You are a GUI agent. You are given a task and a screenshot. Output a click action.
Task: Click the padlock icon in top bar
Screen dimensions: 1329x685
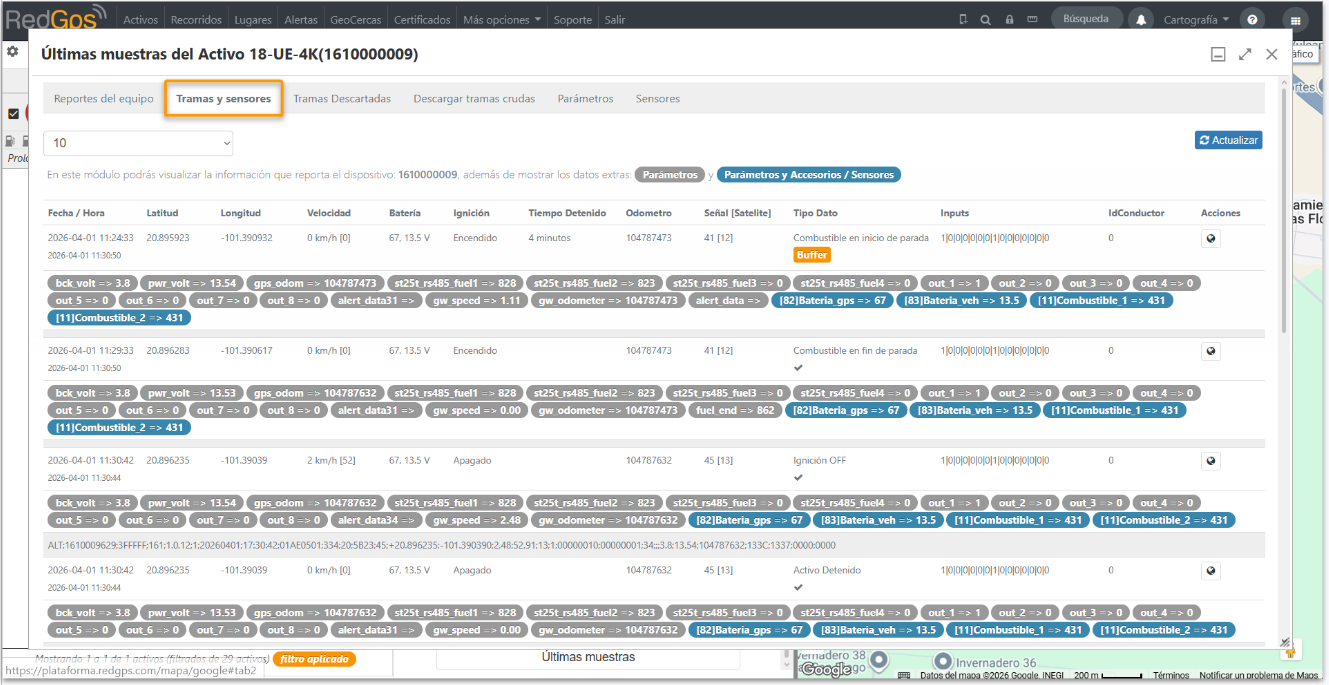[x=1009, y=19]
